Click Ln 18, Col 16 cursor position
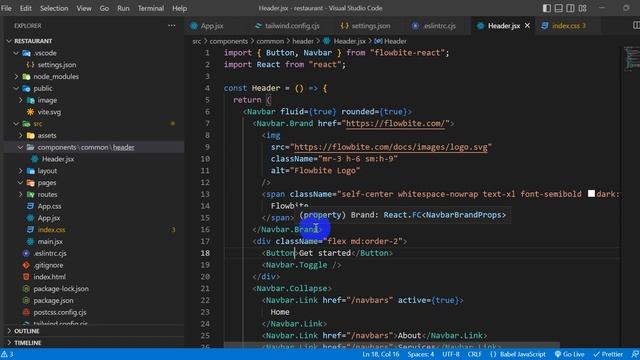The width and height of the screenshot is (640, 360). coord(380,354)
